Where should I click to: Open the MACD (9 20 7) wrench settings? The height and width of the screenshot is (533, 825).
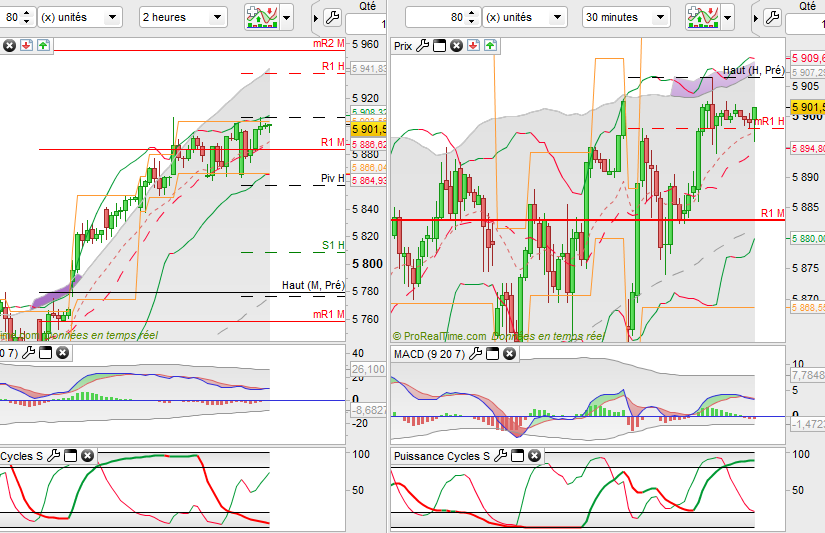475,354
